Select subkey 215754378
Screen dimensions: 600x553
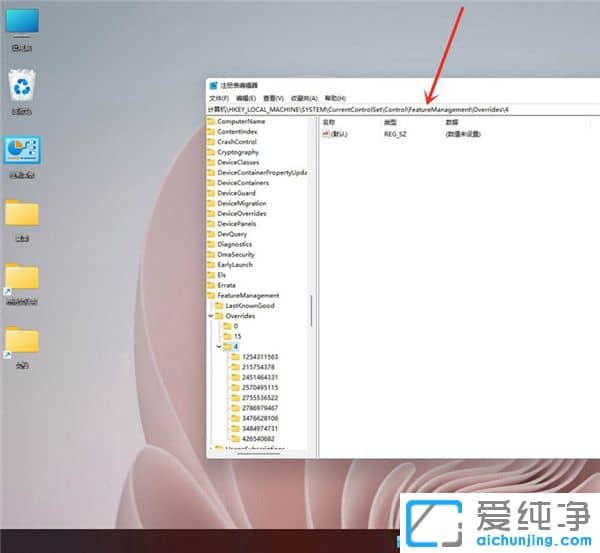point(258,367)
